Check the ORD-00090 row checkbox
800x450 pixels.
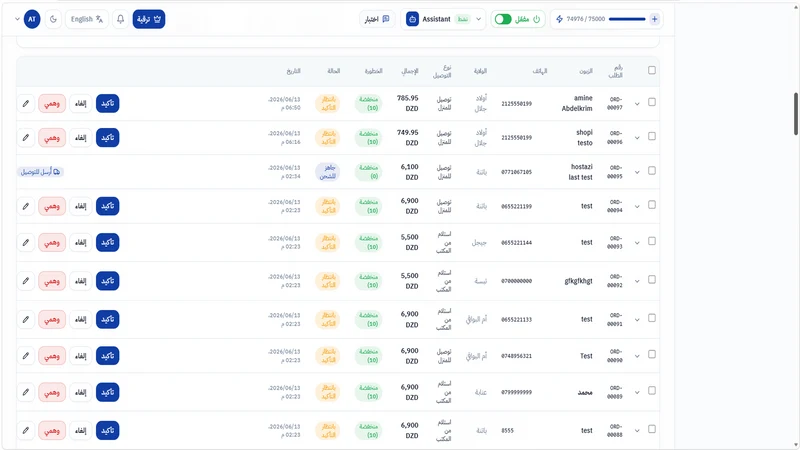[x=652, y=354]
